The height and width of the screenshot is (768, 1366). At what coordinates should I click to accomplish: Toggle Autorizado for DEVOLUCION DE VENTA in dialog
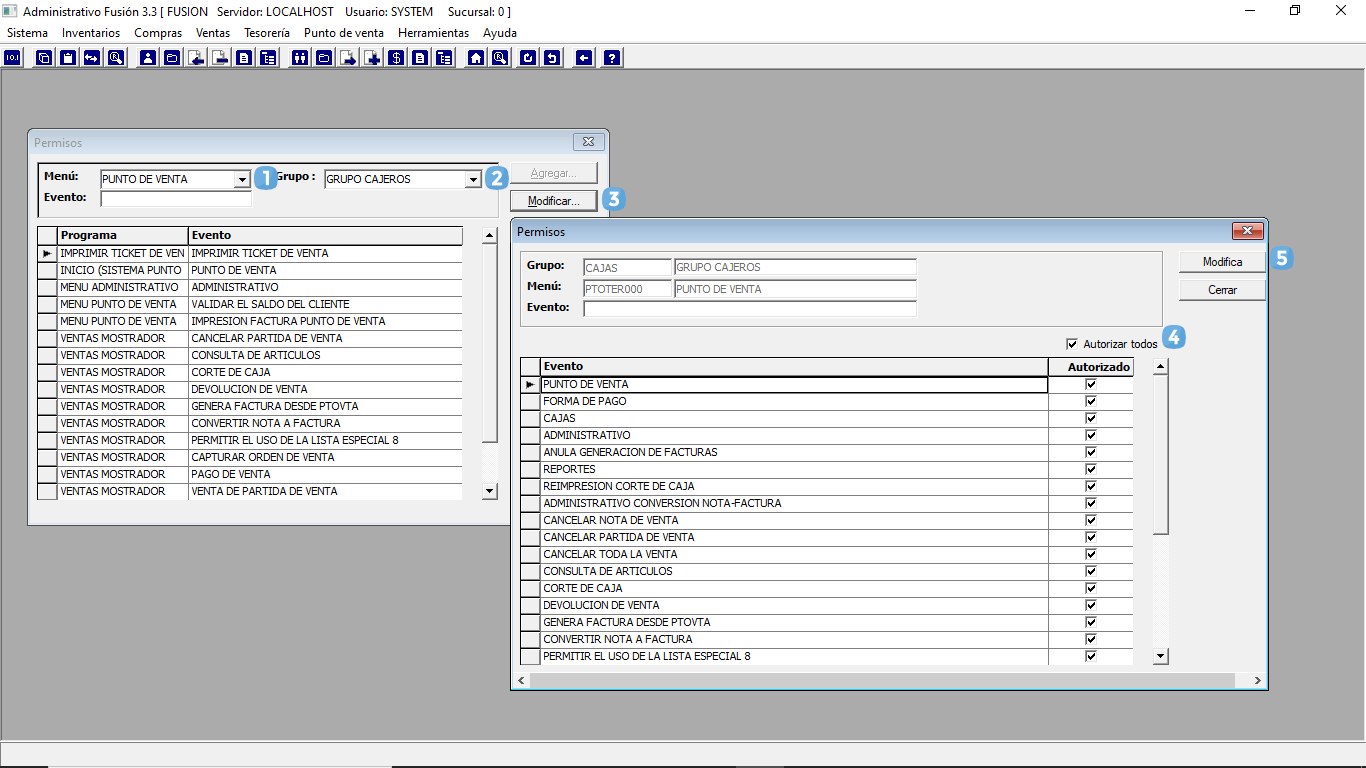point(1091,605)
